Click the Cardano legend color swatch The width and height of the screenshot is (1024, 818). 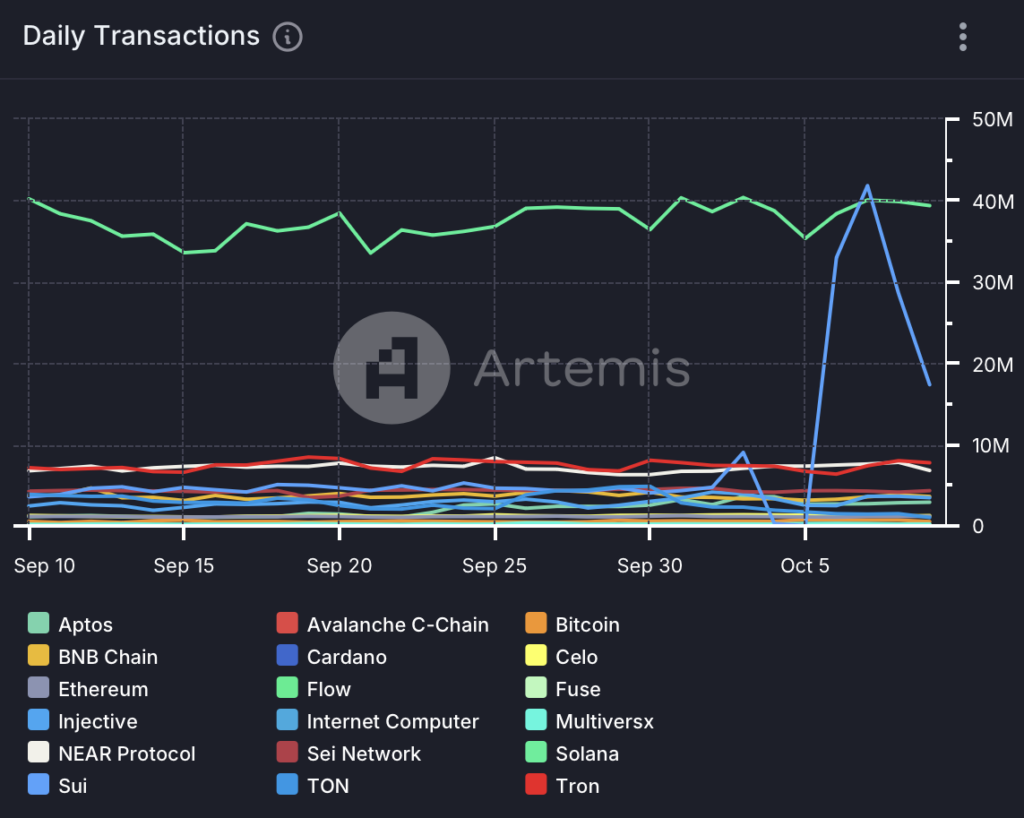tap(288, 657)
